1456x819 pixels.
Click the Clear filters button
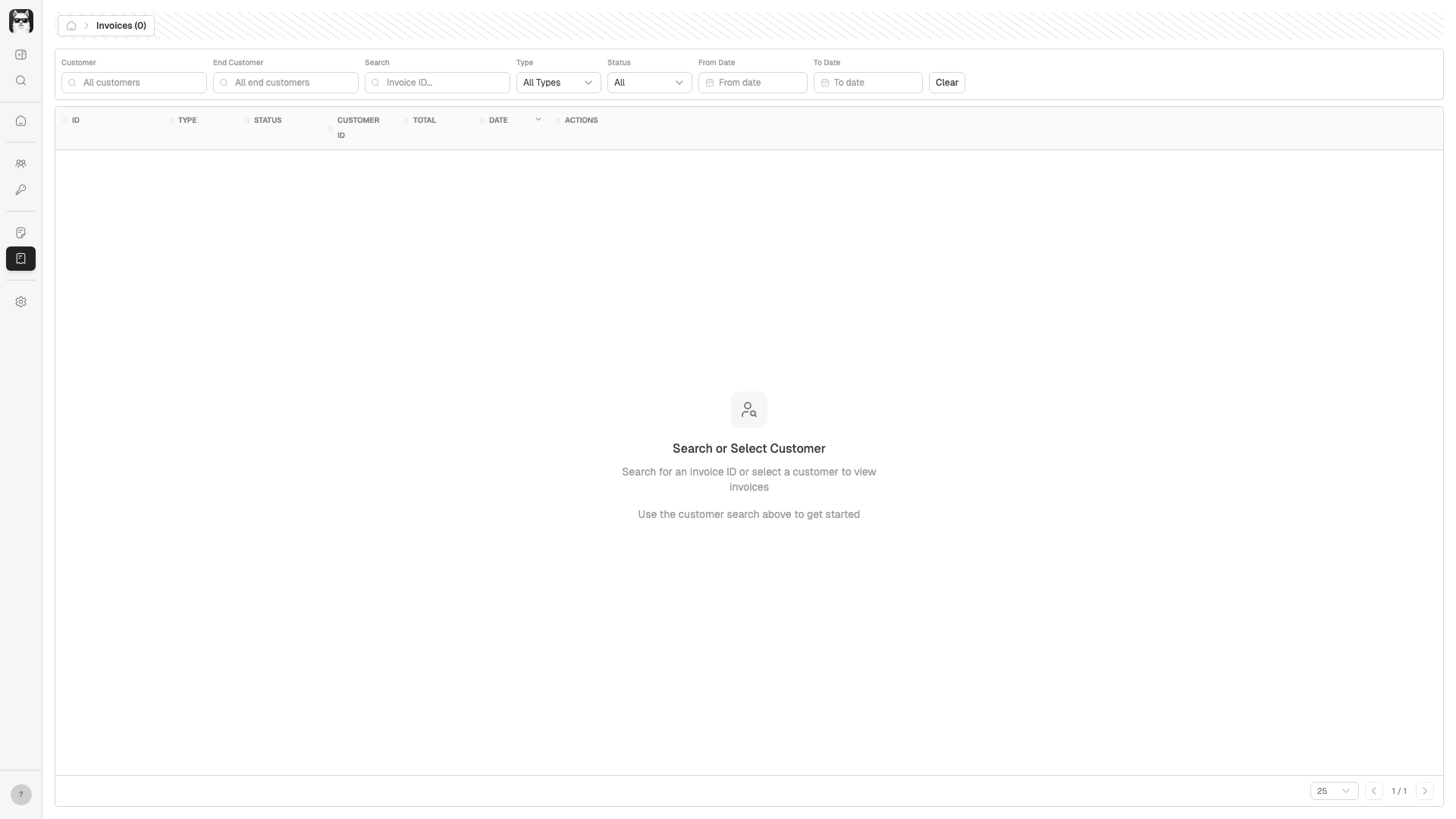(946, 83)
